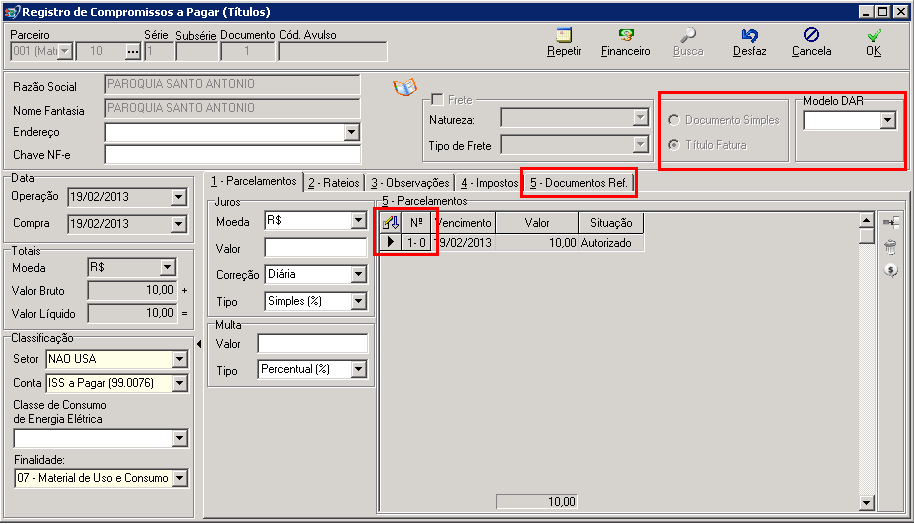This screenshot has height=524, width=914.
Task: Open the Operação date dropdown
Action: [x=178, y=197]
